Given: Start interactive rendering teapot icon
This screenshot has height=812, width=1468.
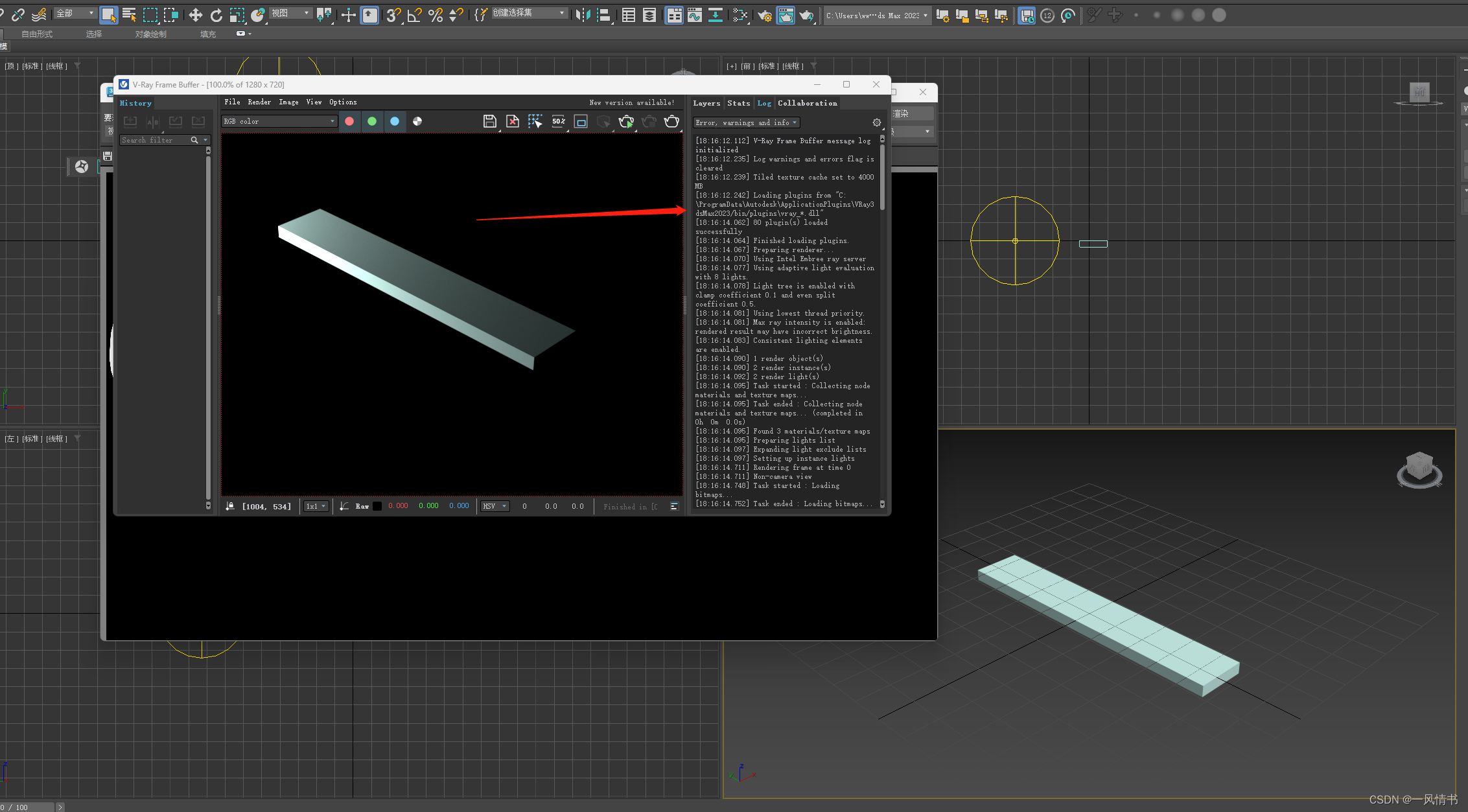Looking at the screenshot, I should tap(626, 121).
